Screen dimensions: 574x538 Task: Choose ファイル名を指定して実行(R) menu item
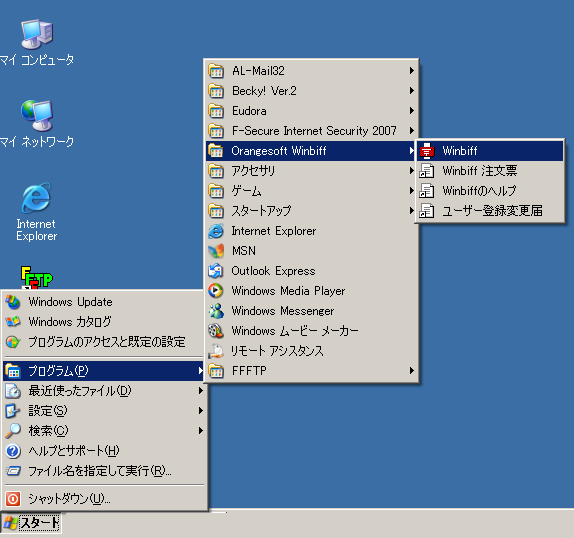104,471
